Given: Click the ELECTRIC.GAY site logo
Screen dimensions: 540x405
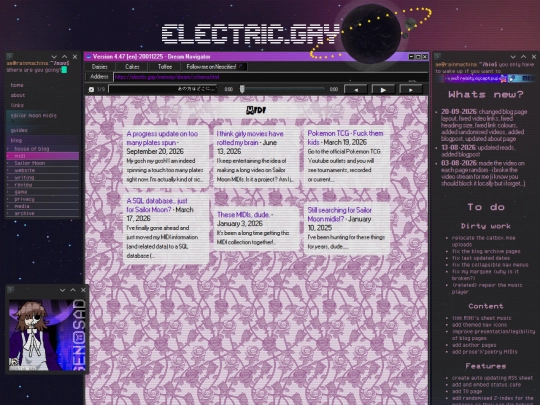Looking at the screenshot, I should [251, 34].
